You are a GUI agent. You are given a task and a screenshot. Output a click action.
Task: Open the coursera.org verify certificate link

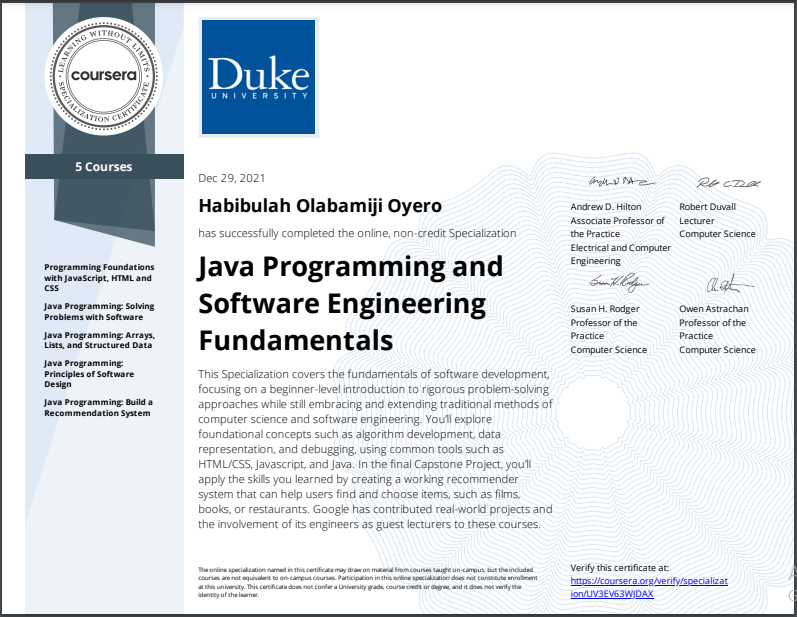[x=649, y=587]
